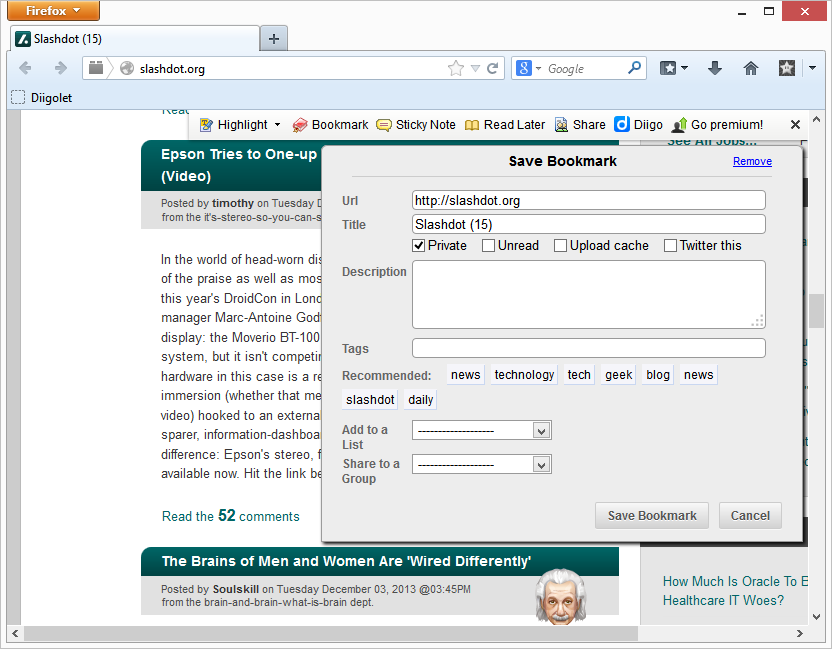This screenshot has width=832, height=649.
Task: Choose Read Later in Diigo toolbar
Action: (505, 125)
